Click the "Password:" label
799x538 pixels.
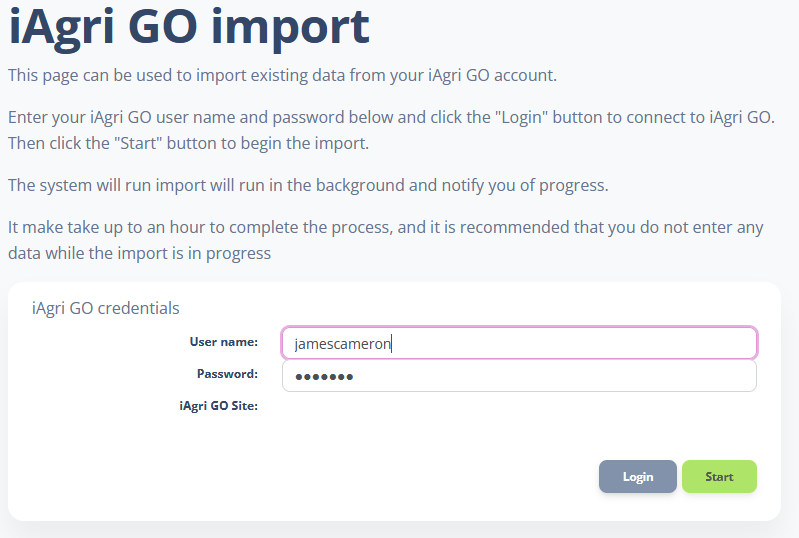pyautogui.click(x=227, y=374)
